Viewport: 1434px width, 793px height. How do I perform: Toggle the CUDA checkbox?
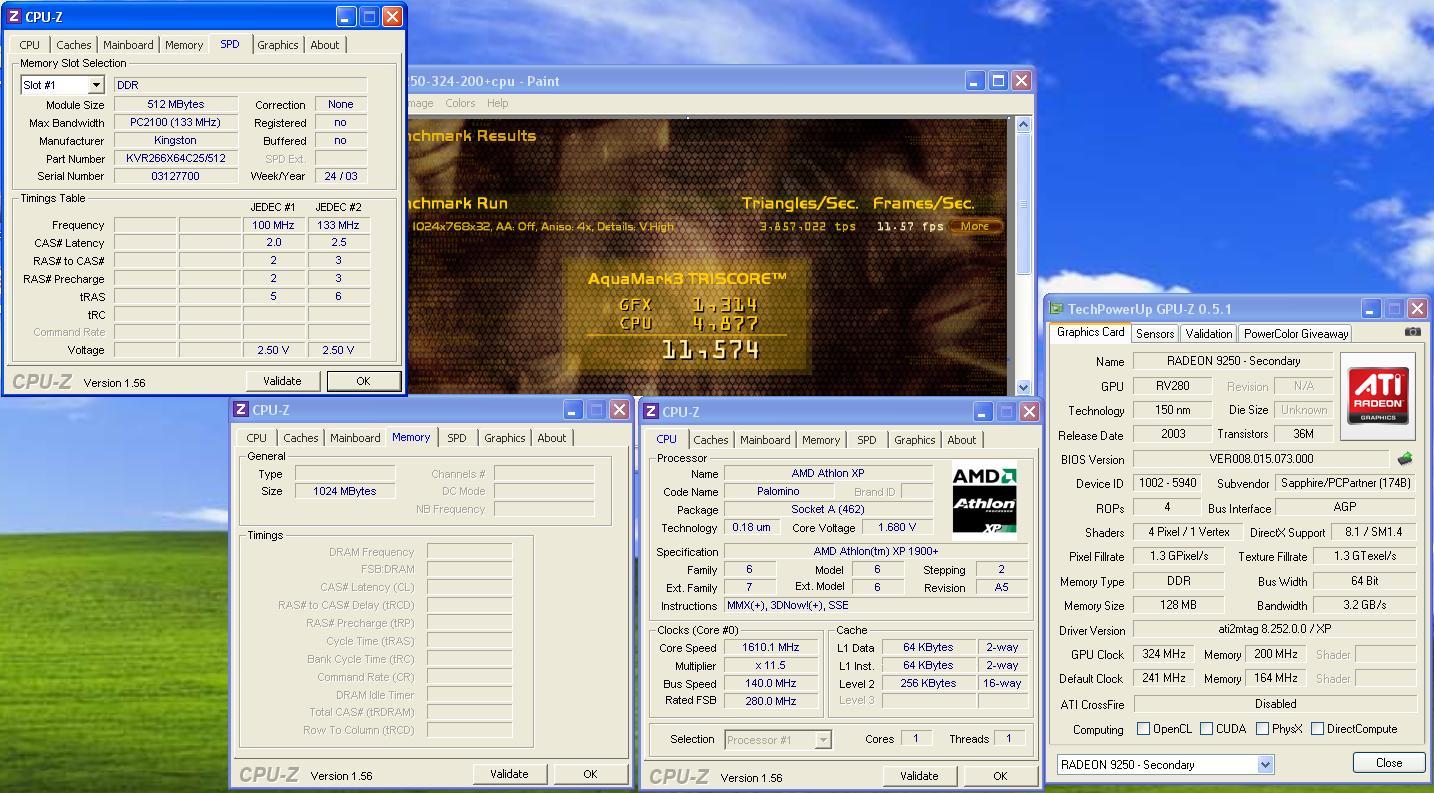pyautogui.click(x=1206, y=729)
